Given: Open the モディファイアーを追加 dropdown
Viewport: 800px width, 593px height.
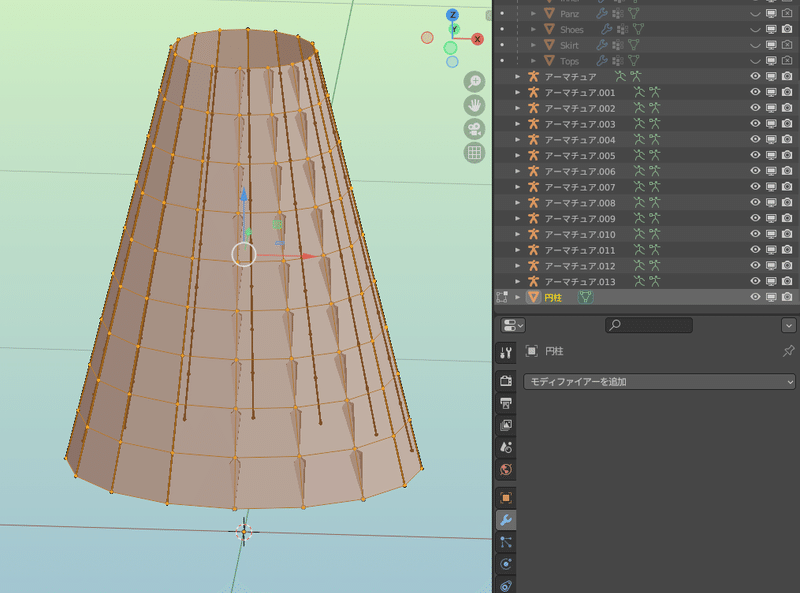Looking at the screenshot, I should [659, 382].
